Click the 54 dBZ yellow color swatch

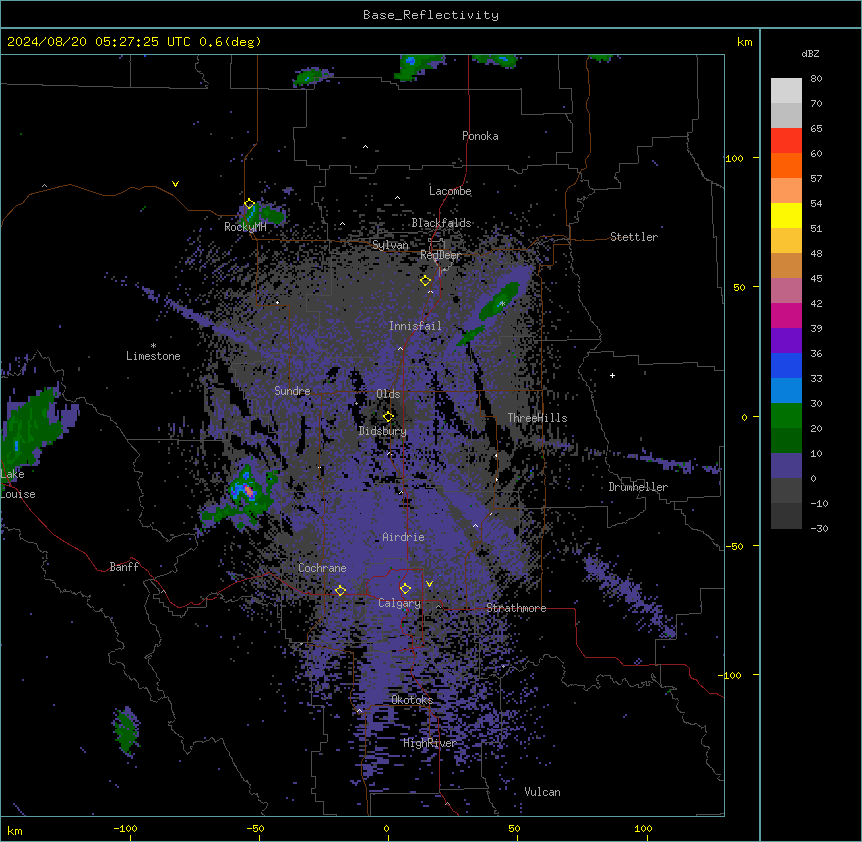tap(786, 215)
